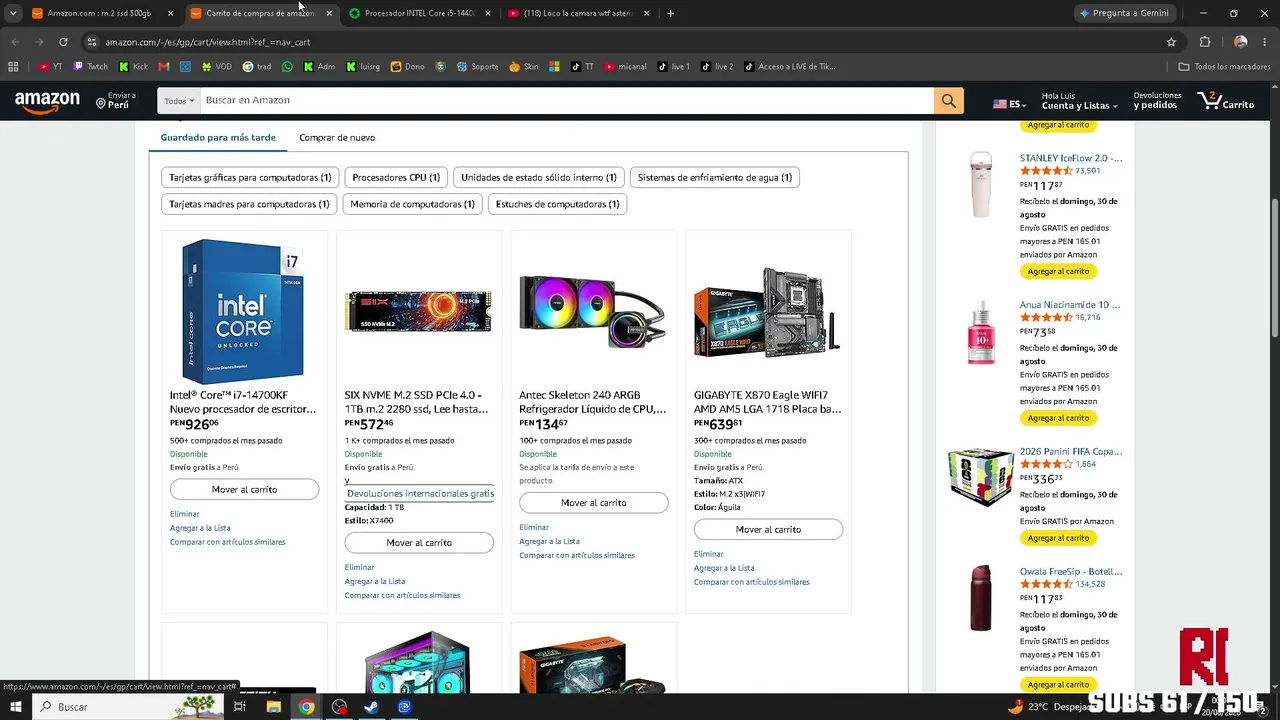Viewport: 1280px width, 720px height.
Task: Reload the page with the refresh icon
Action: [x=63, y=42]
